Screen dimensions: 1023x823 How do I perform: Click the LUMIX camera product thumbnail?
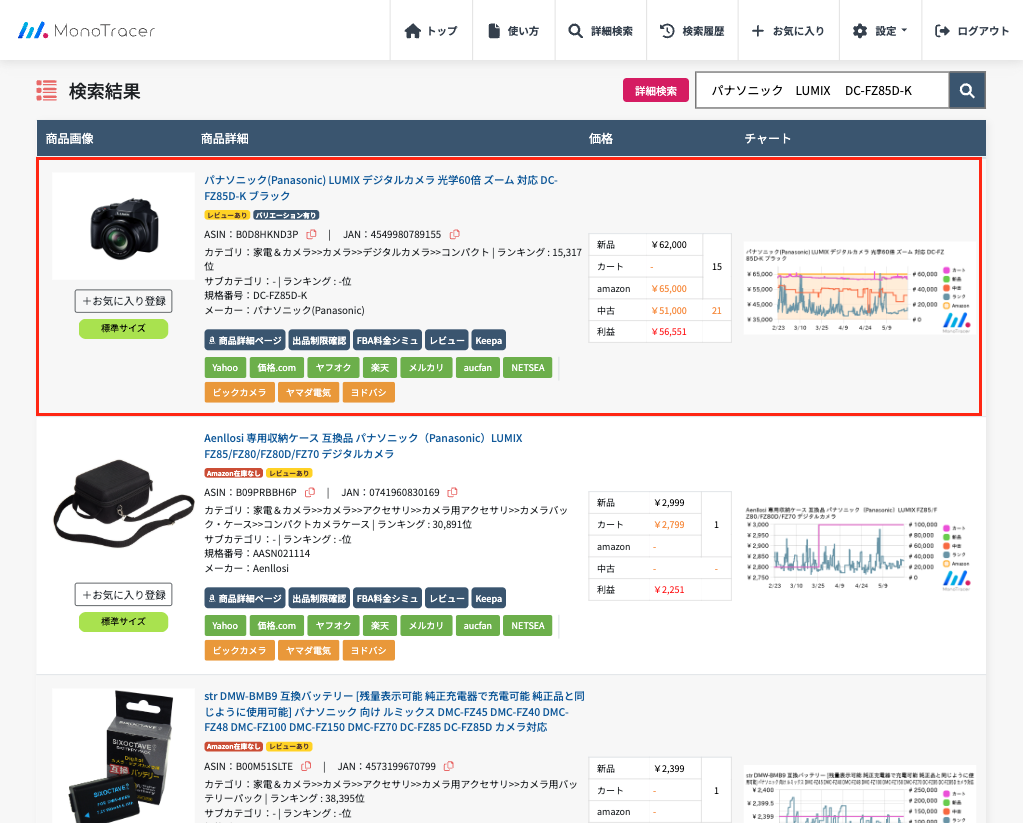[x=123, y=226]
